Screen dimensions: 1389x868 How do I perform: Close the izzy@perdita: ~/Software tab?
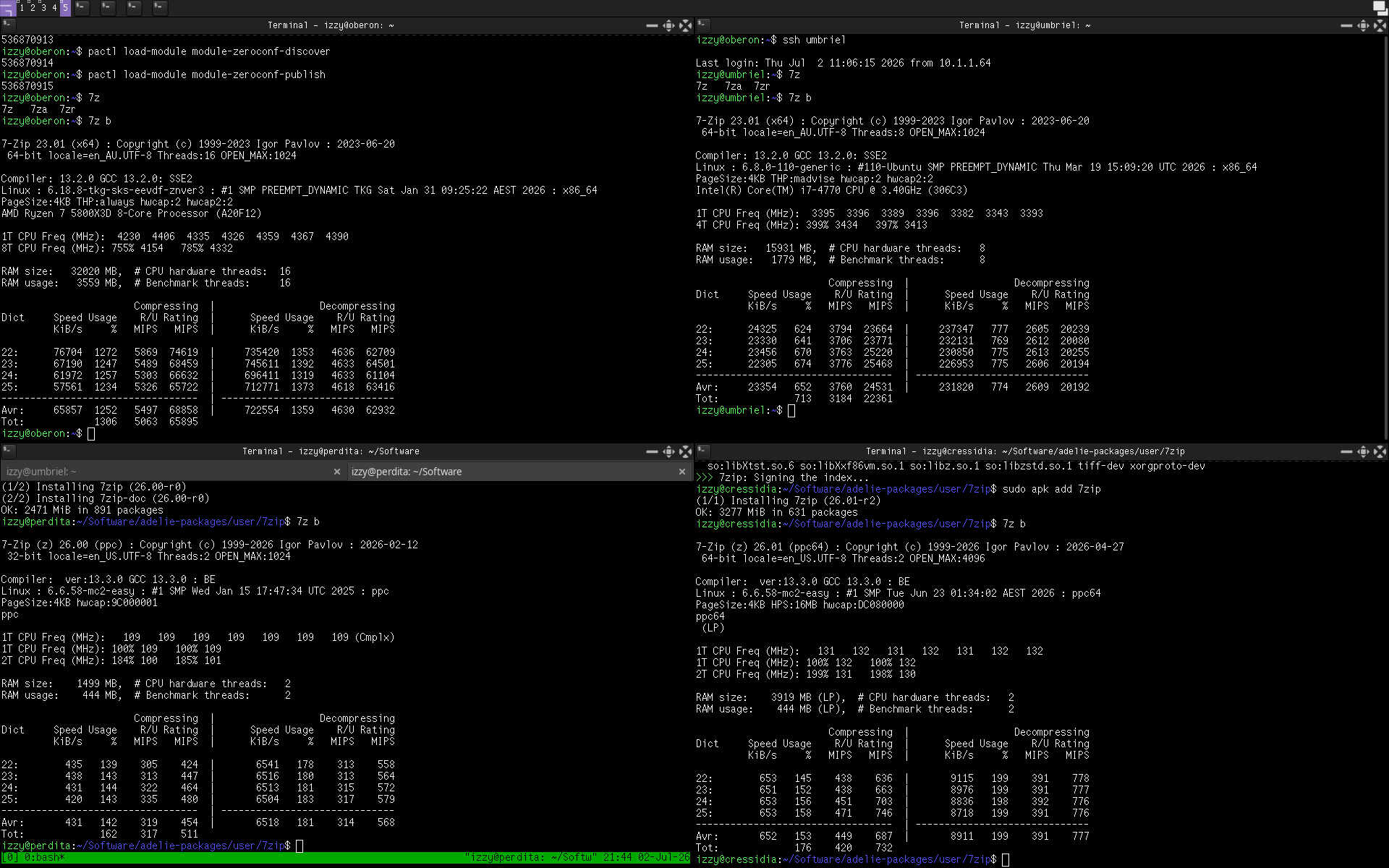tap(682, 472)
